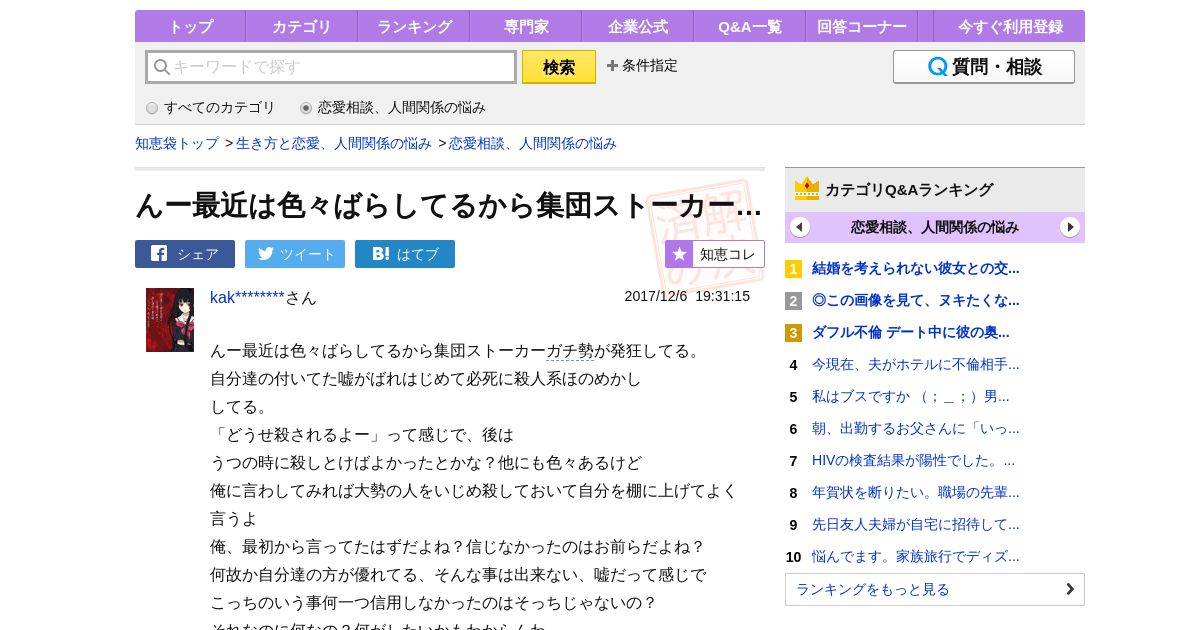Screen dimensions: 1200x630
Task: Share on Facebook with シェア button
Action: (x=185, y=254)
